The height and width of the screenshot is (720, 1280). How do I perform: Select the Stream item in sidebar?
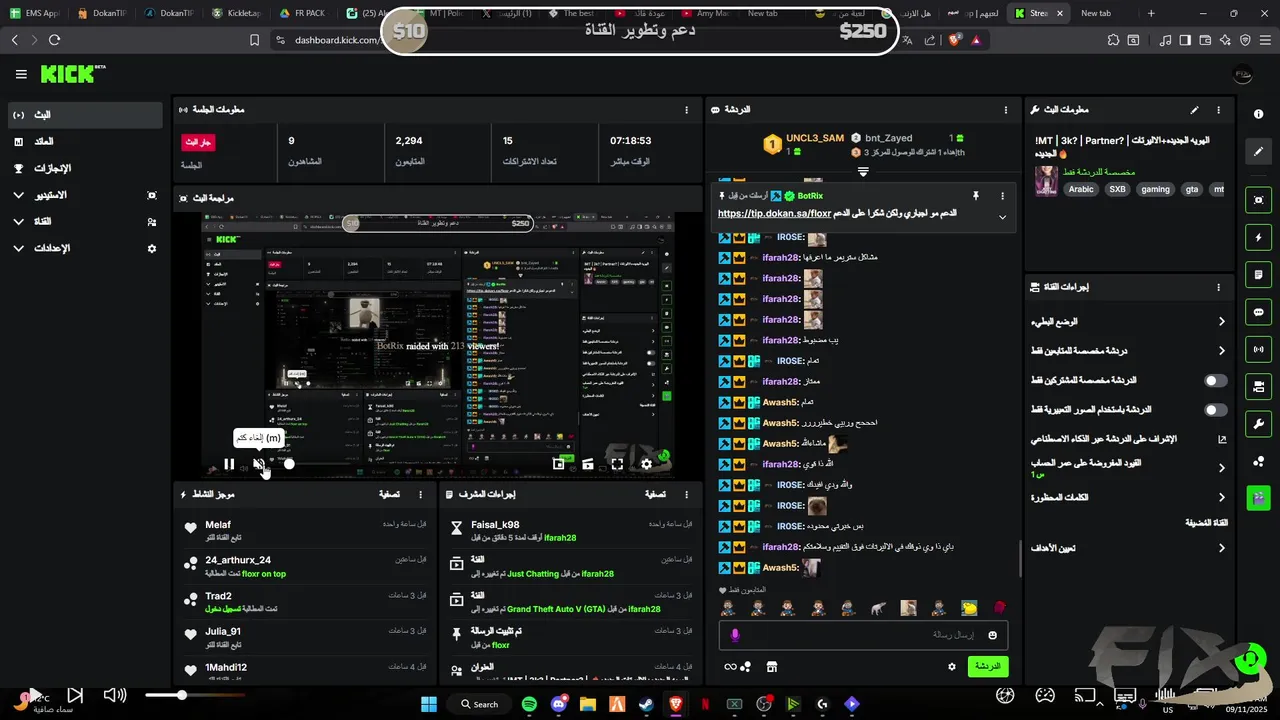coord(85,115)
